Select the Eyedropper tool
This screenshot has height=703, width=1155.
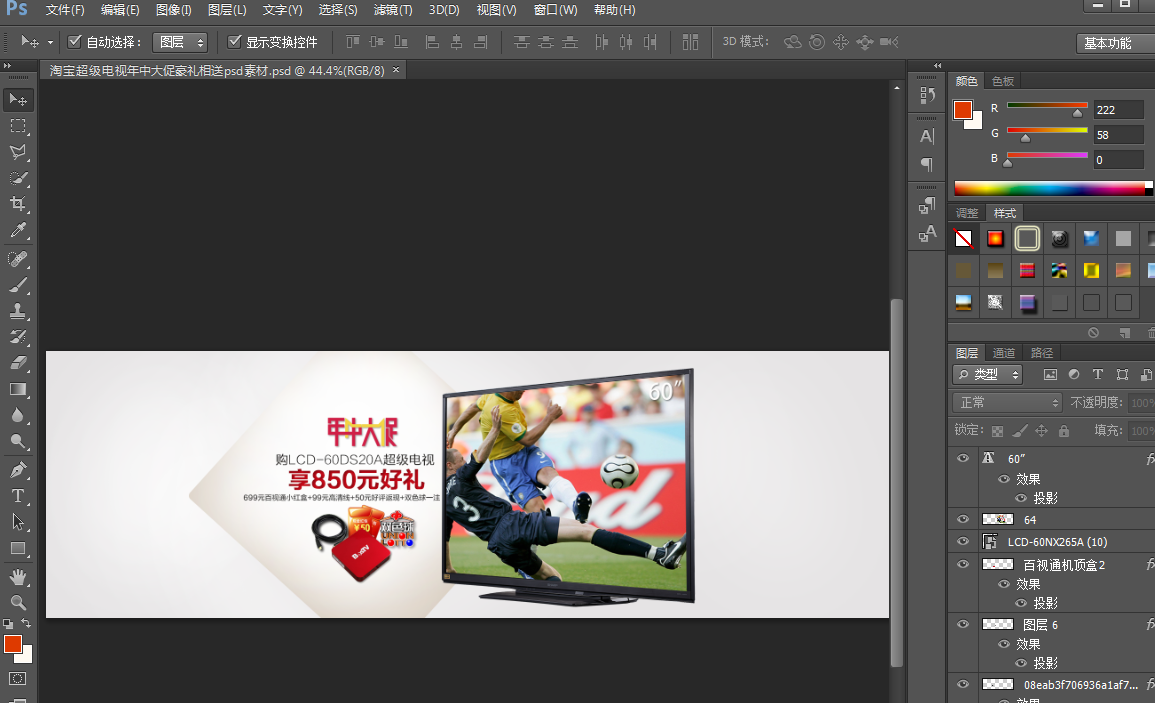tap(18, 230)
